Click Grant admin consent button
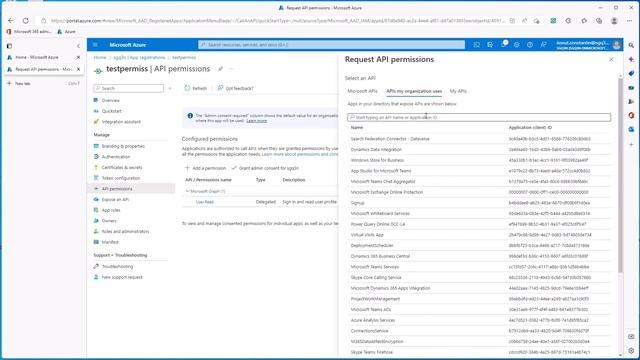 (265, 168)
